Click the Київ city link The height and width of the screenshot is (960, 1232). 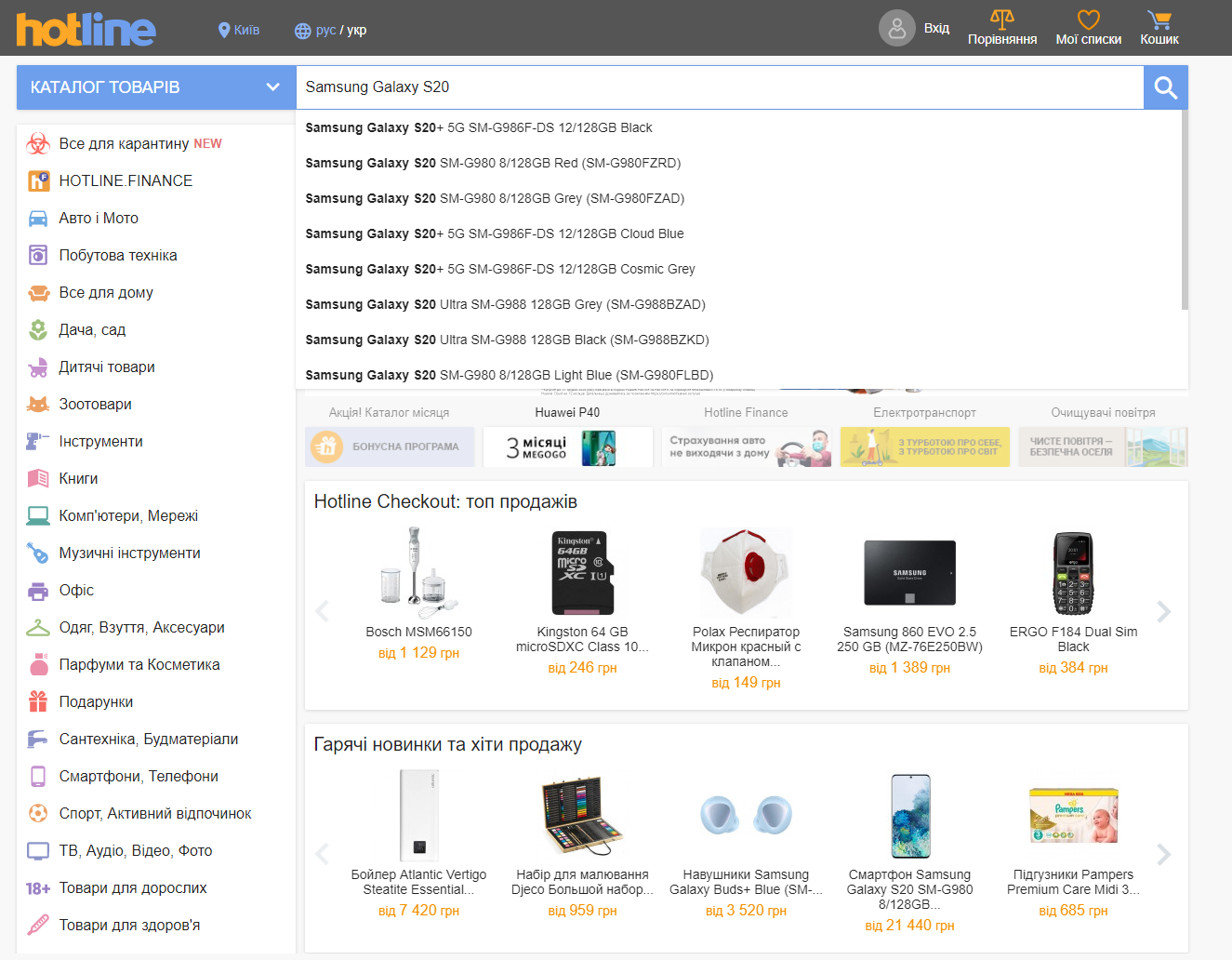tap(246, 30)
